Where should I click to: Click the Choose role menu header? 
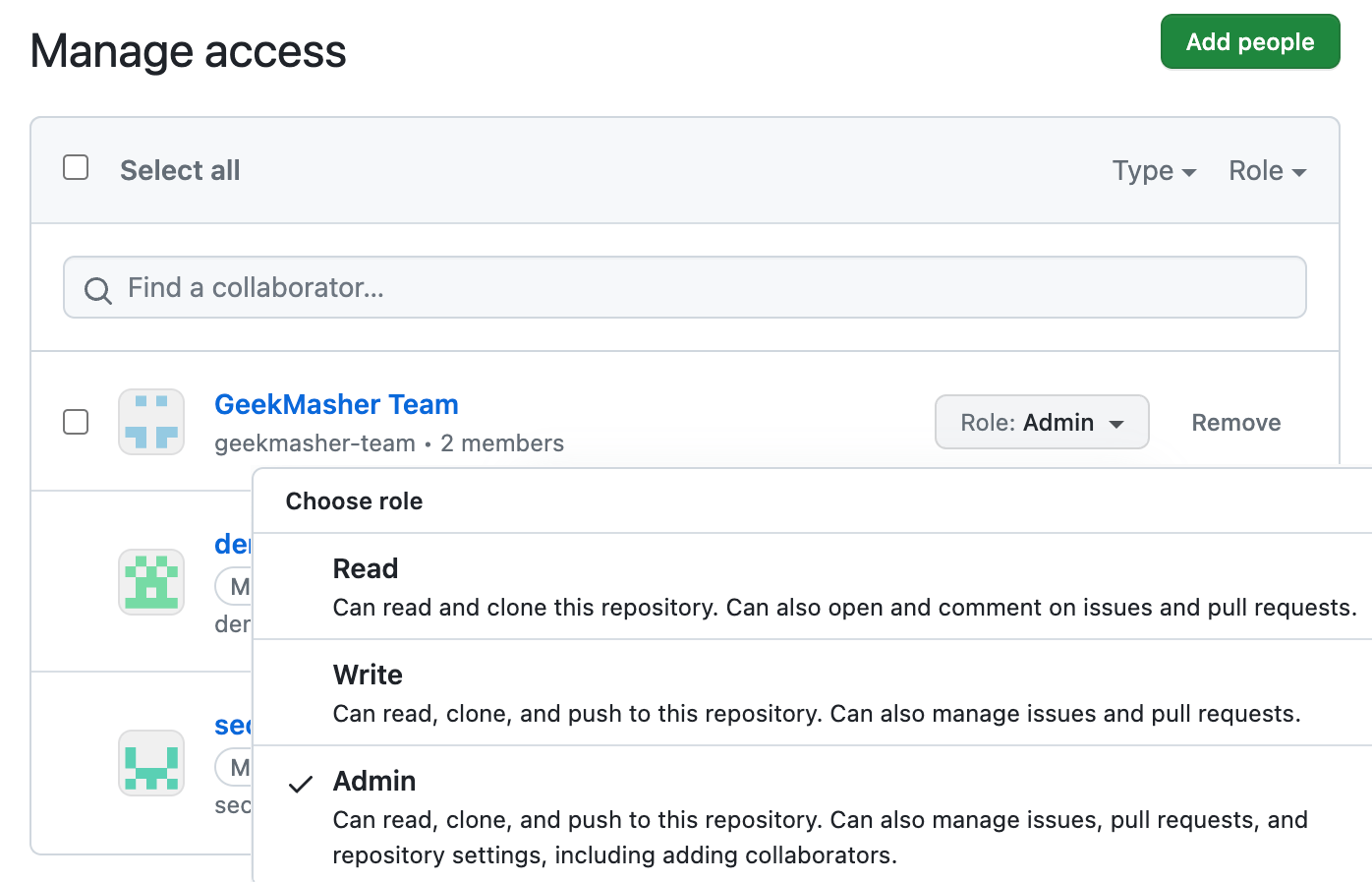click(x=354, y=500)
